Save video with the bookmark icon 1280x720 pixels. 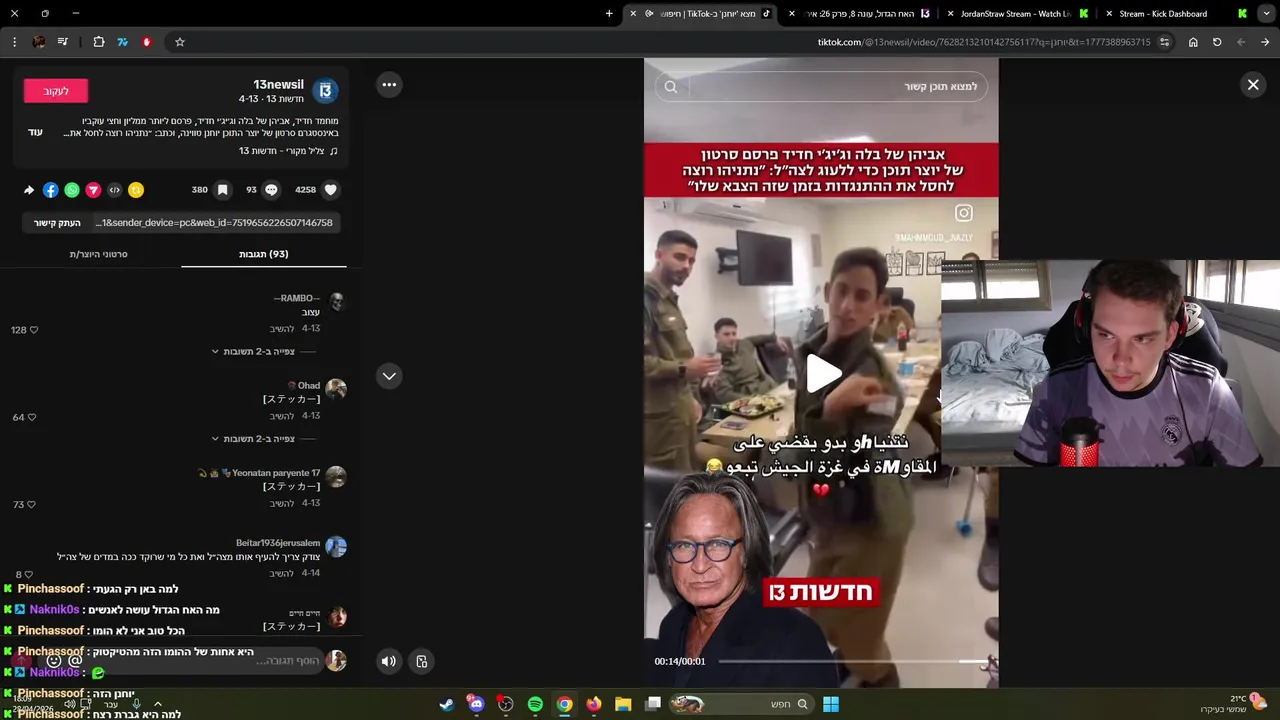click(222, 190)
